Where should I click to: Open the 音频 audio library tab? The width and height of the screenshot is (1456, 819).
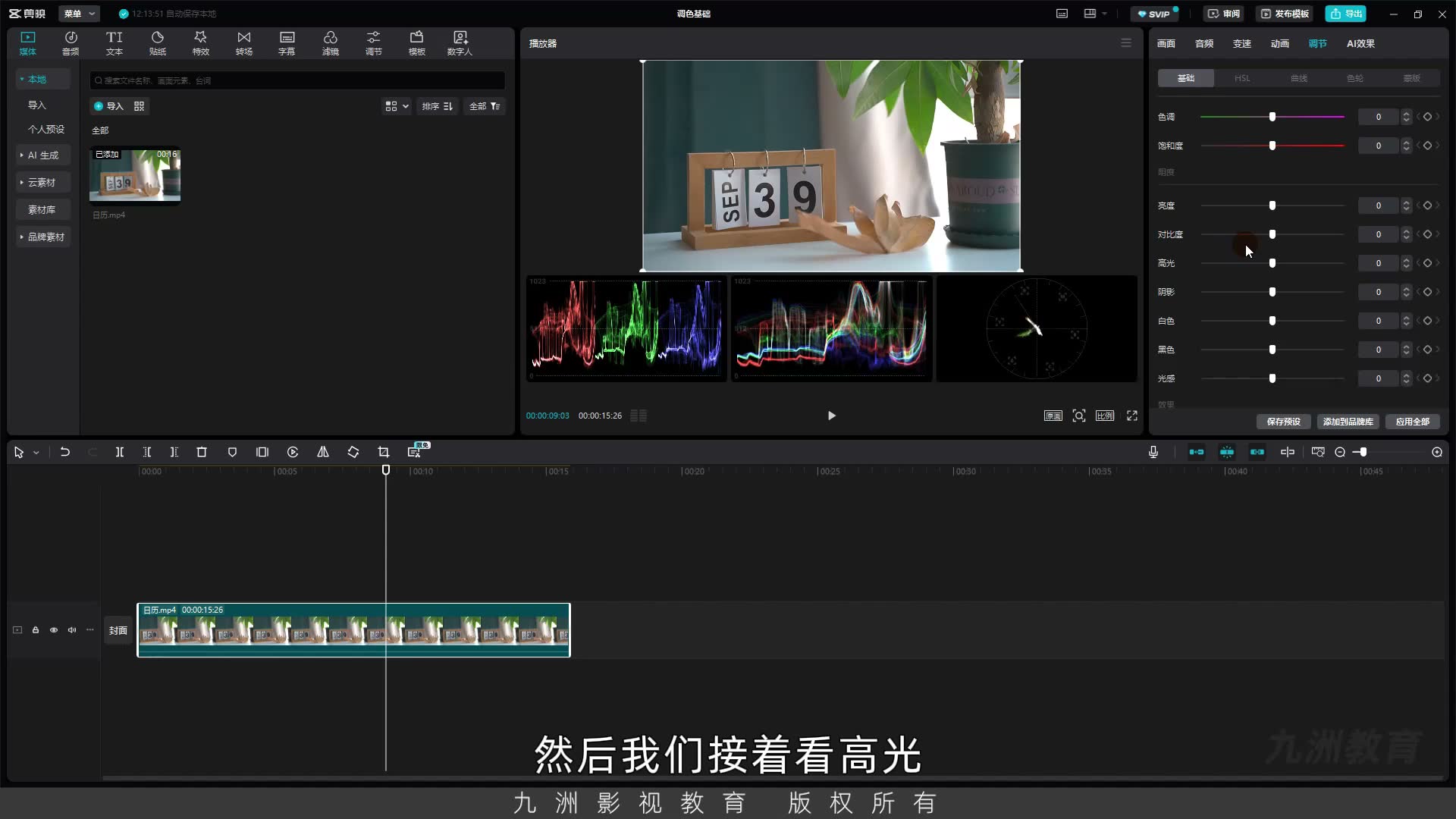click(x=71, y=43)
